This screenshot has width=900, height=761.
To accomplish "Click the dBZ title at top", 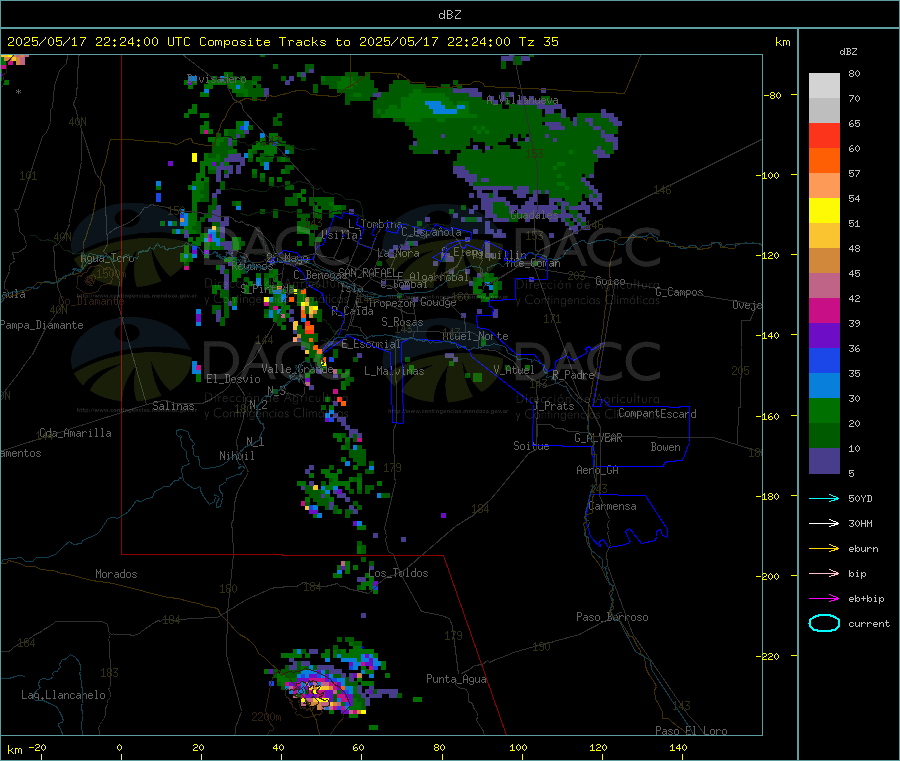I will tap(449, 15).
